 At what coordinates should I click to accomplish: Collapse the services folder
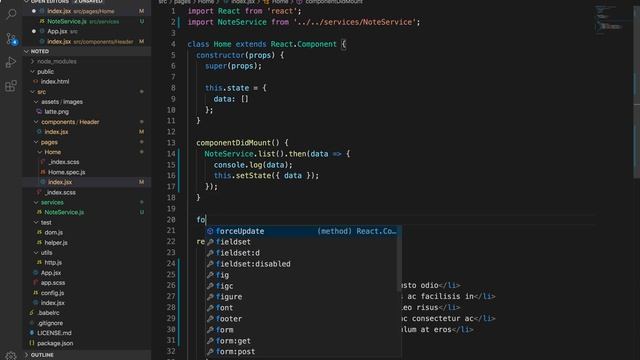point(52,202)
